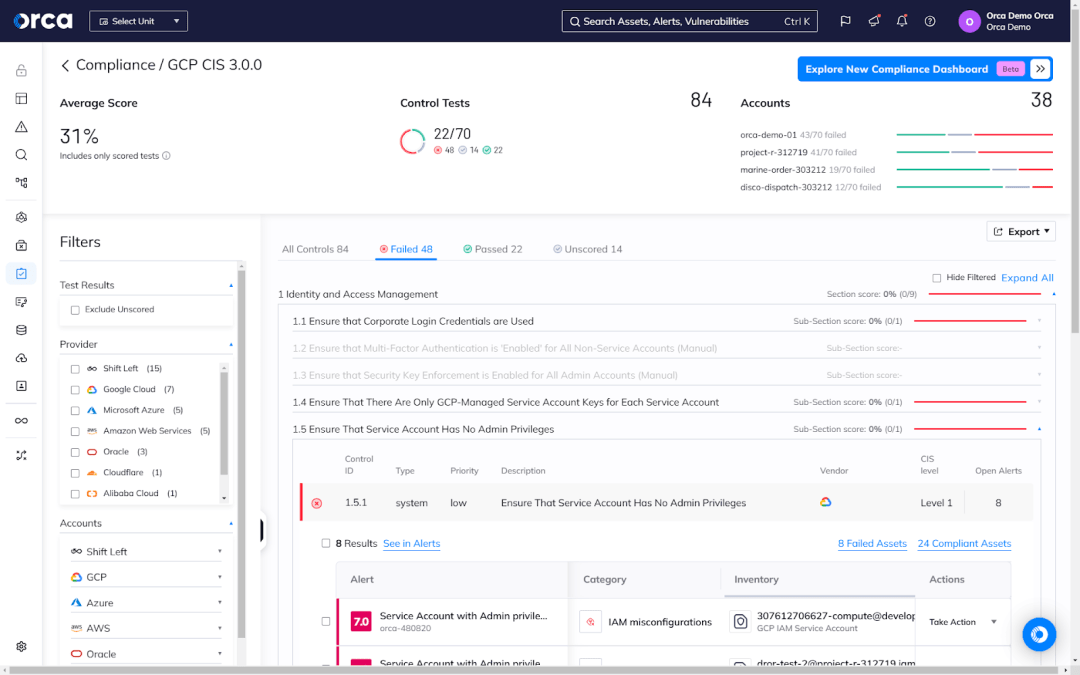Open the Select Unit dropdown
1080x675 pixels.
(x=138, y=21)
